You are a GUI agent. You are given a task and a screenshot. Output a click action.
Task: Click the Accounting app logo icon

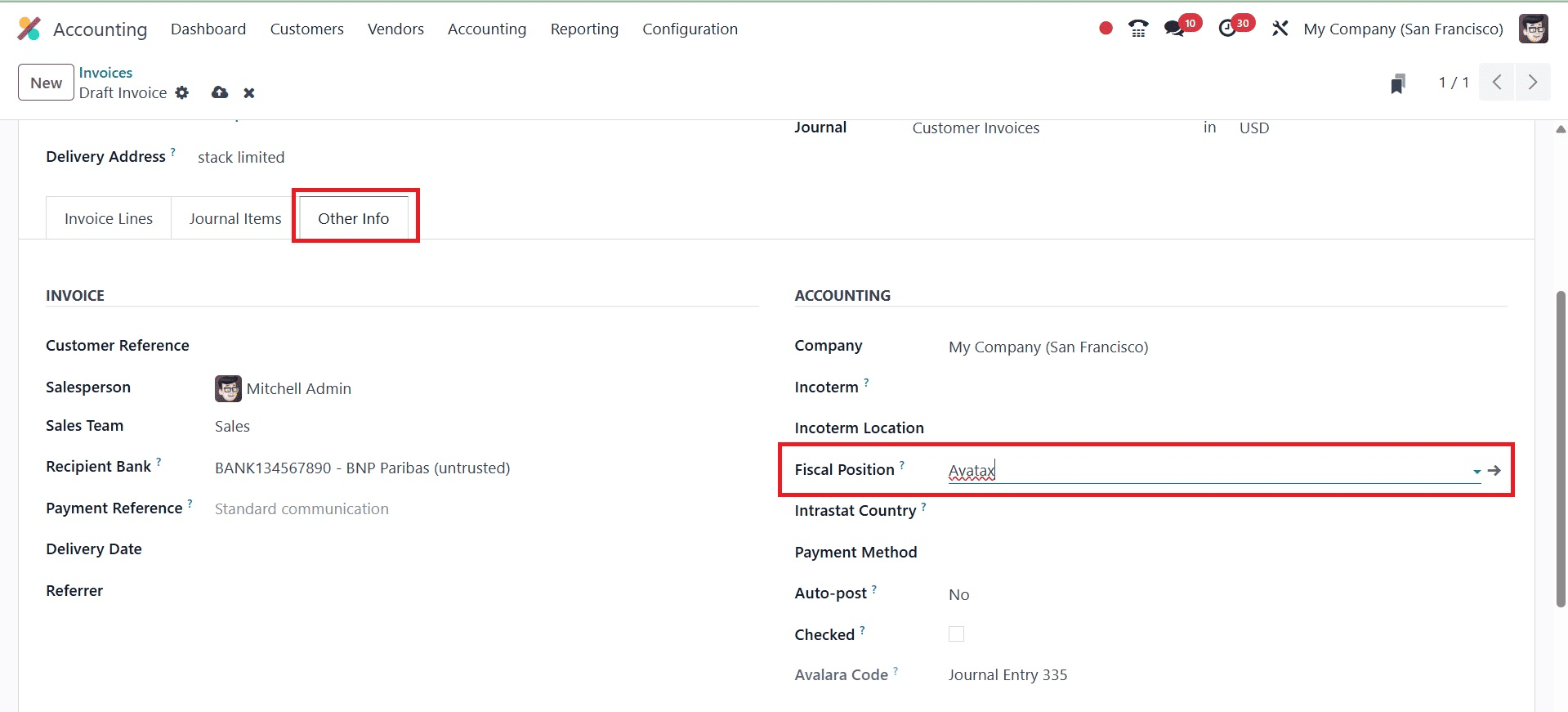pyautogui.click(x=29, y=29)
